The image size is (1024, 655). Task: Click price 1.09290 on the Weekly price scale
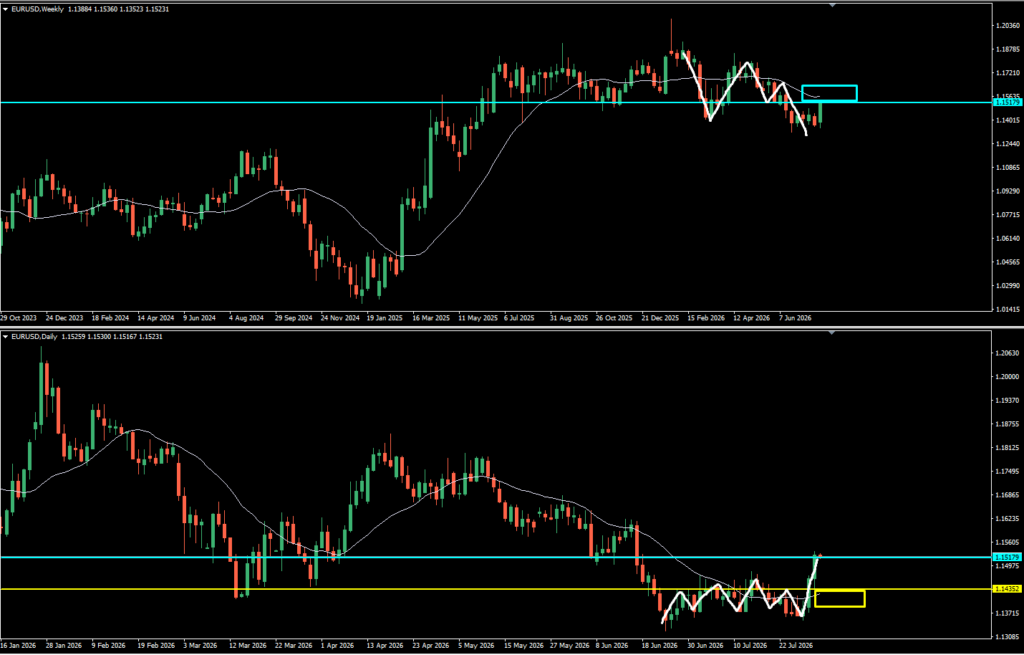click(1010, 191)
